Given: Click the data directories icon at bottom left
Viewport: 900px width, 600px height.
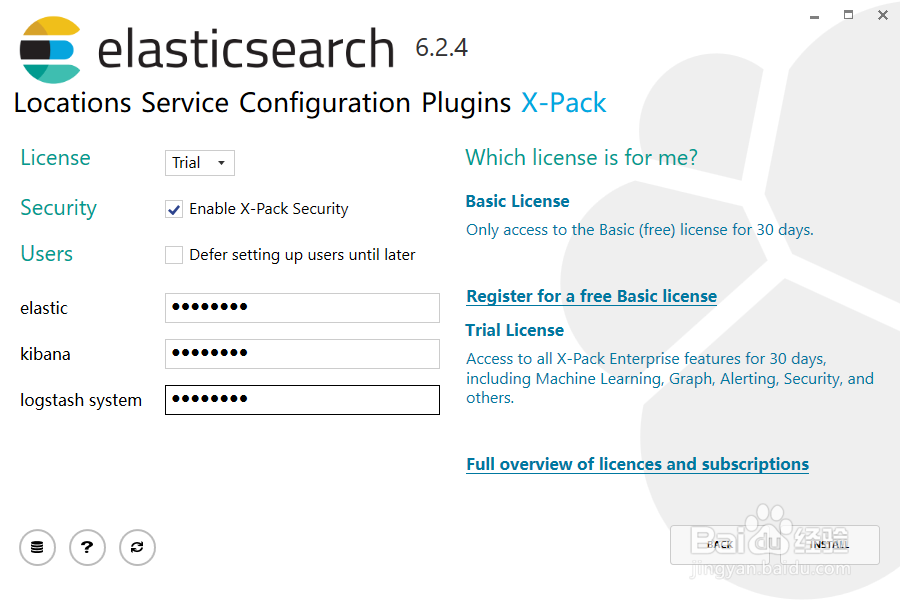Looking at the screenshot, I should coord(37,547).
